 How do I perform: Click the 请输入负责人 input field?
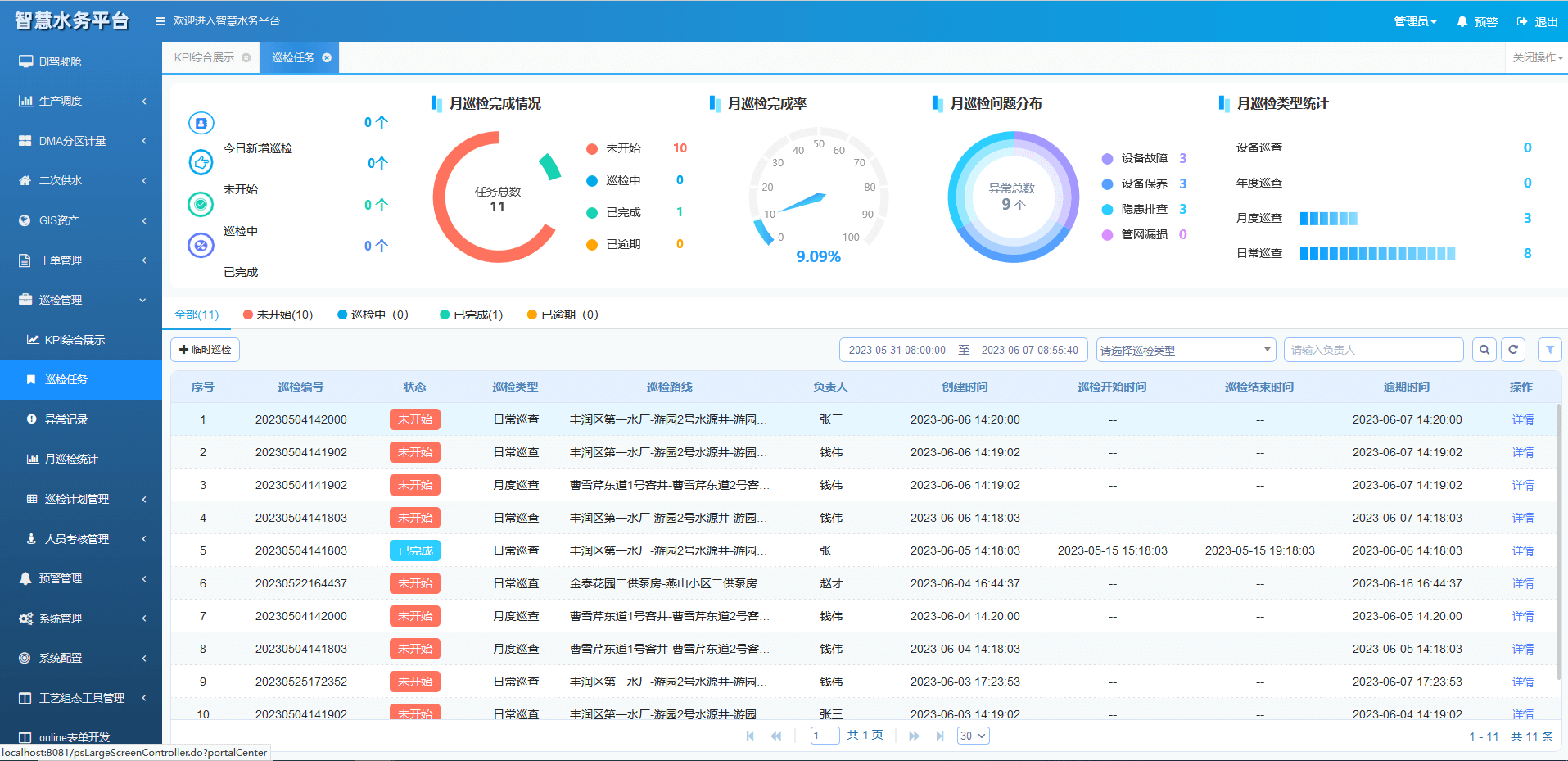tap(1374, 350)
